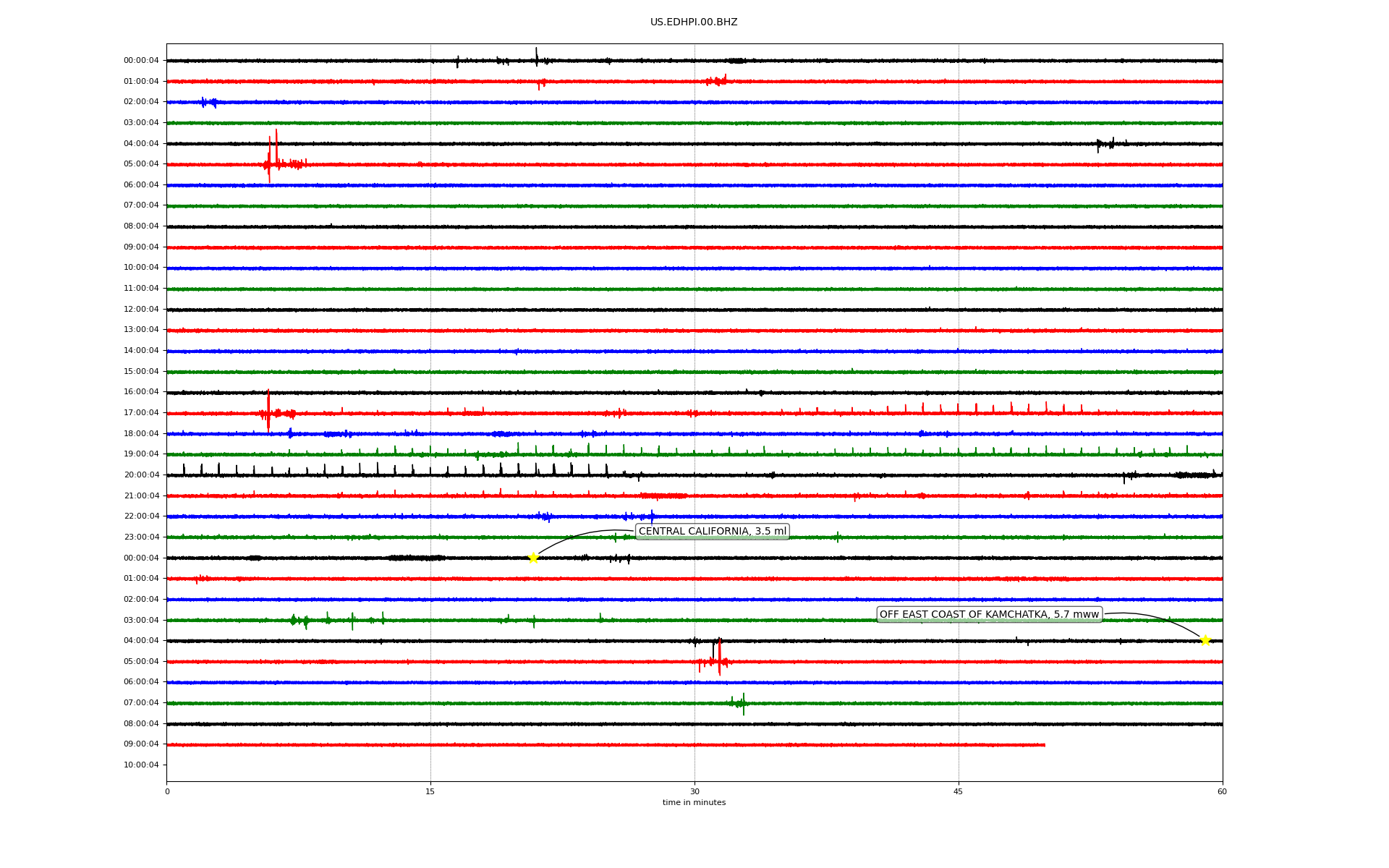Select the CENTRAL CALIFORNIA, 3.5 ml annotation label

(x=712, y=532)
